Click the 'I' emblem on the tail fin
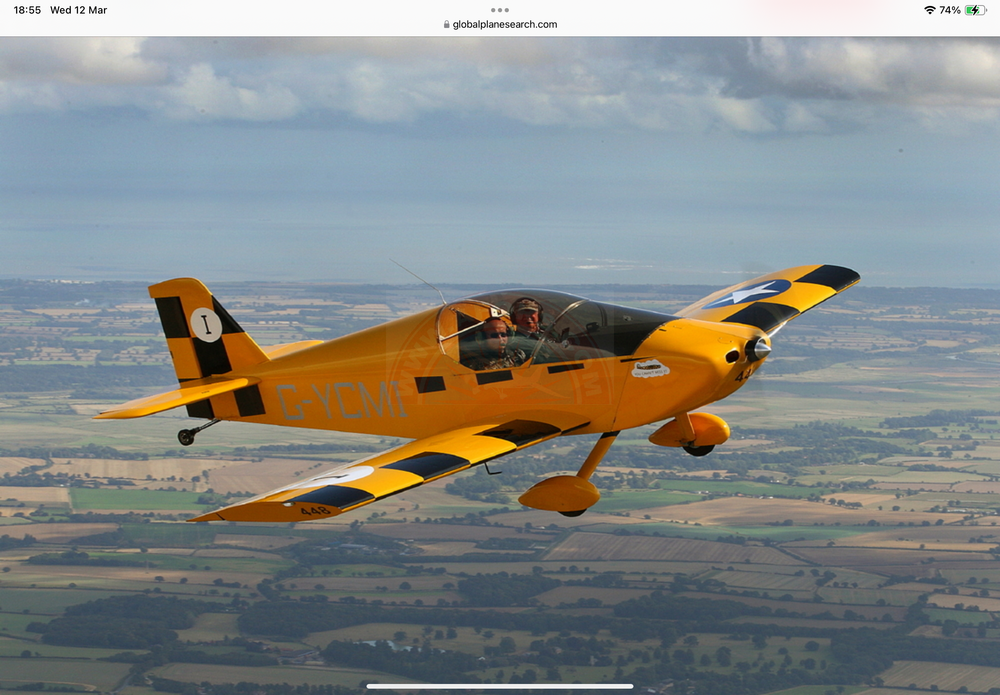 [204, 325]
